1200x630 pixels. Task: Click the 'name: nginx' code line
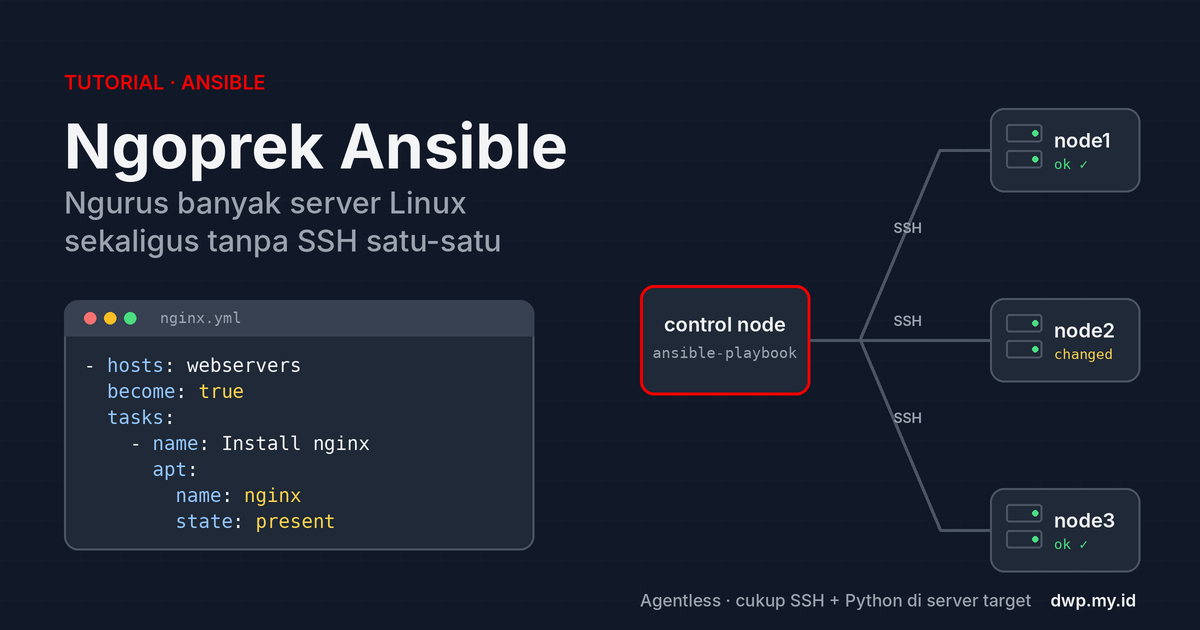(238, 495)
